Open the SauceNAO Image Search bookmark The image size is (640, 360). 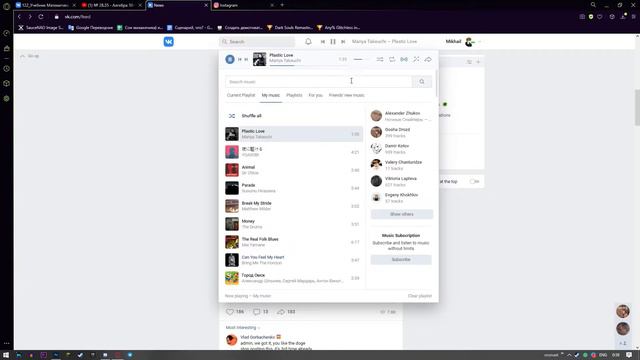[x=41, y=28]
